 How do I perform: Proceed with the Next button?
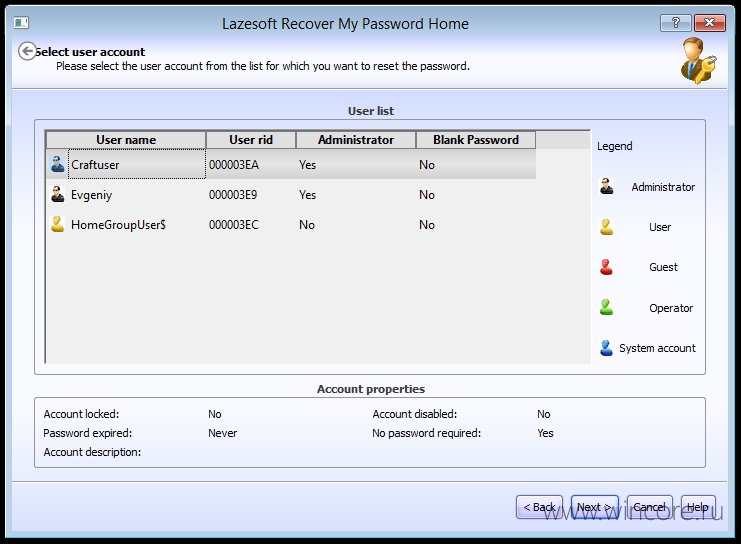click(595, 507)
